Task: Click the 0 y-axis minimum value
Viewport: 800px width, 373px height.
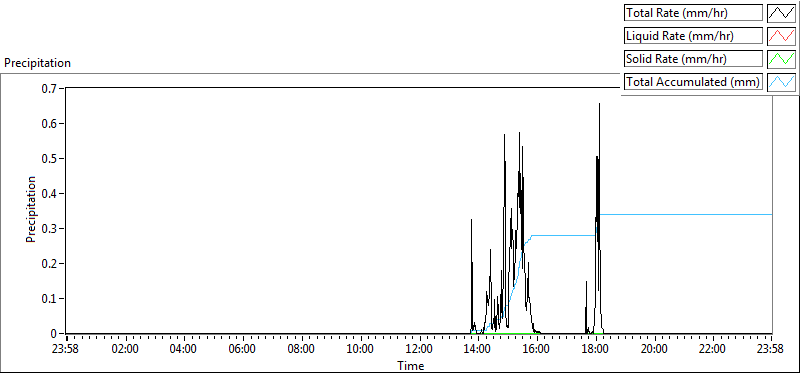Action: pyautogui.click(x=55, y=334)
